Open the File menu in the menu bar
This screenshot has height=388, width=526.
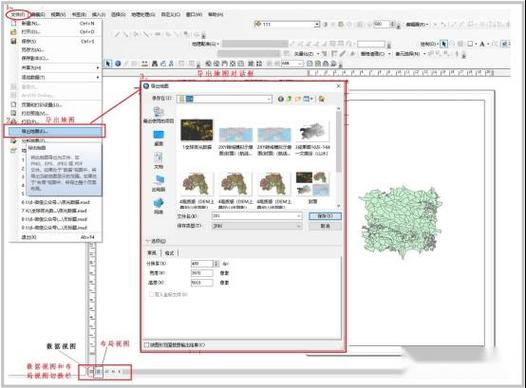tap(17, 14)
